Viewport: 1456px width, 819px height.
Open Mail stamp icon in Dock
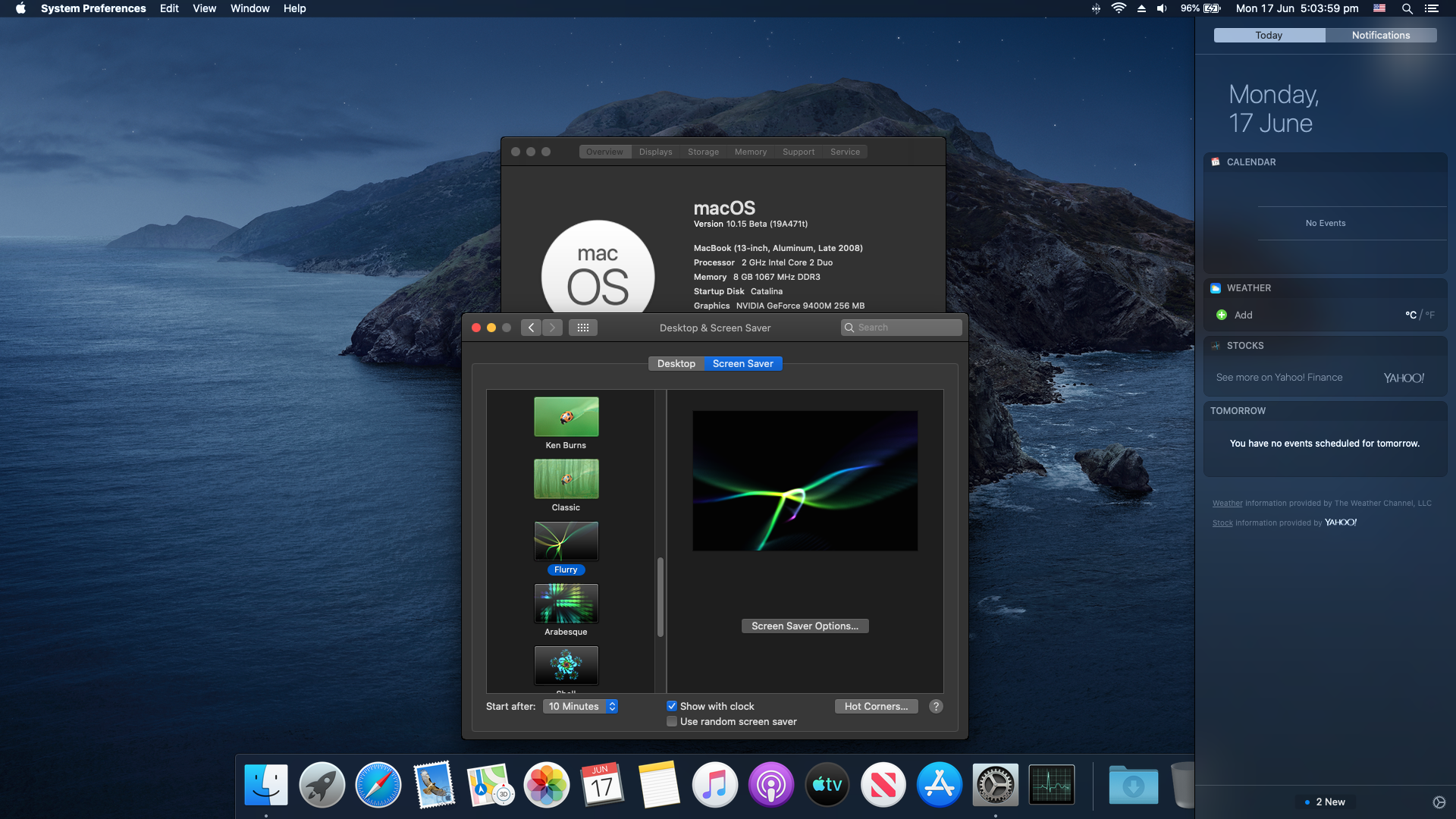pyautogui.click(x=435, y=785)
